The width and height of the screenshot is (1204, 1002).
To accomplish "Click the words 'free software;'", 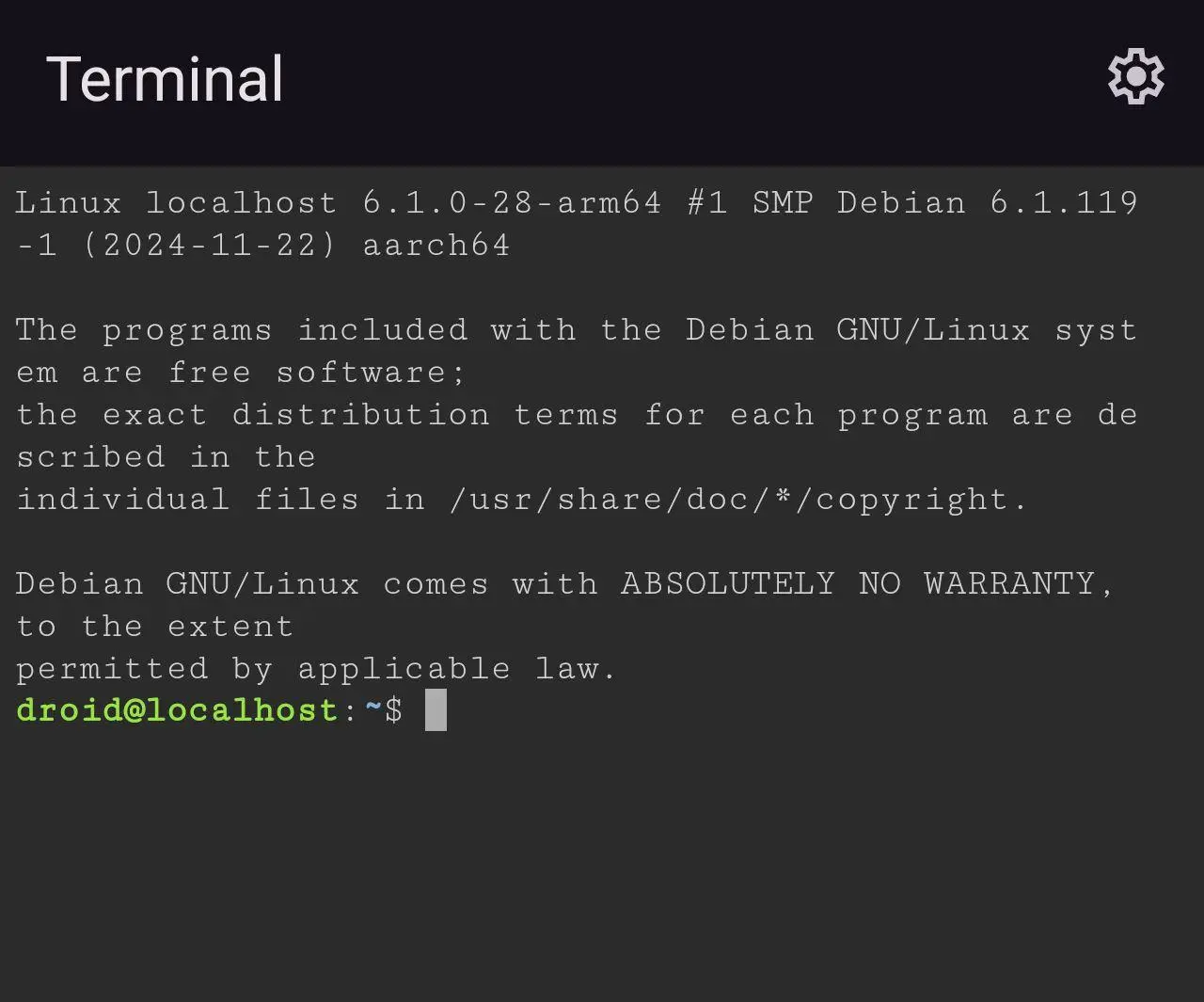I will coord(317,373).
